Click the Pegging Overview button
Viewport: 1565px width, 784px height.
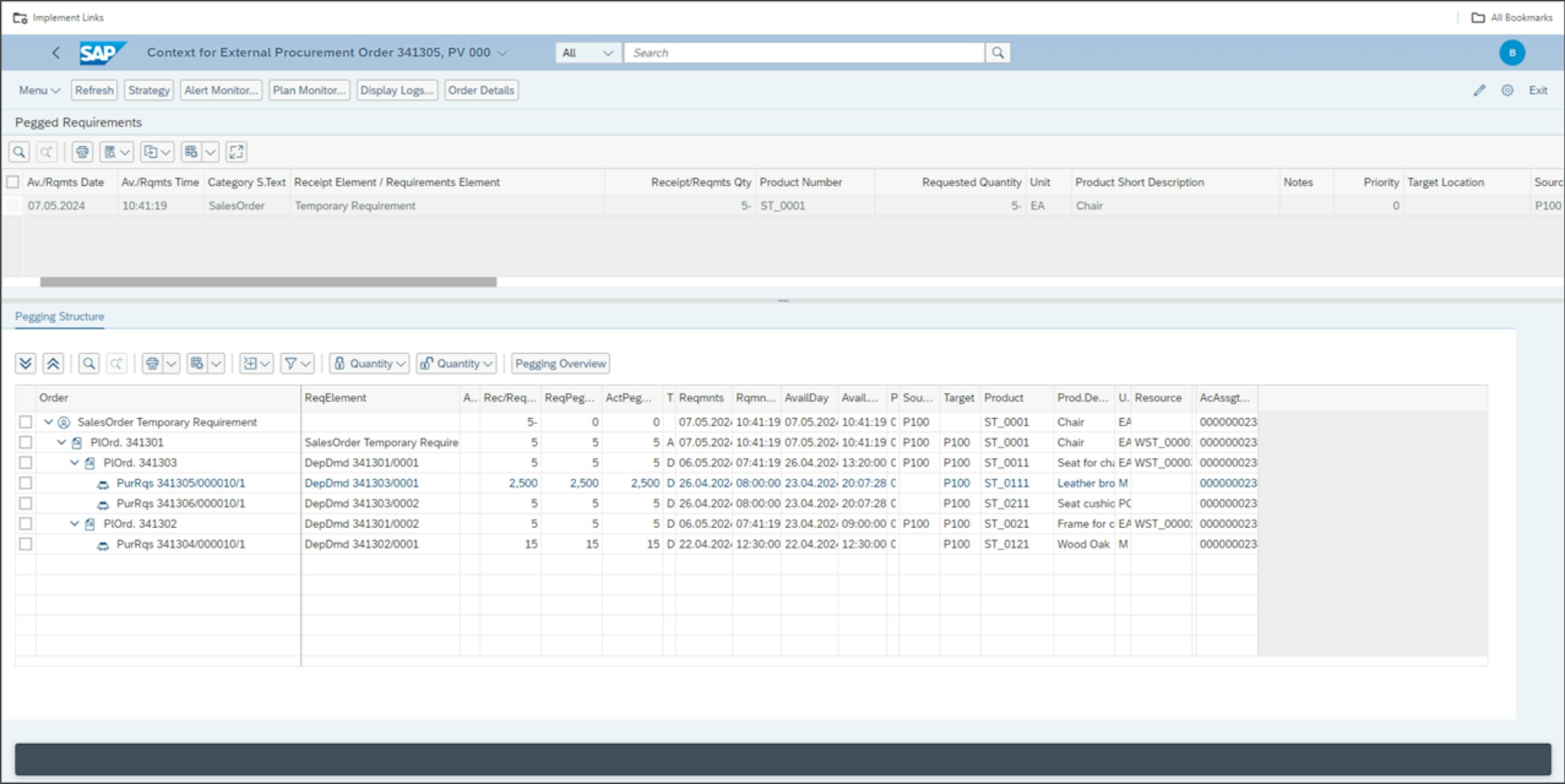click(560, 364)
